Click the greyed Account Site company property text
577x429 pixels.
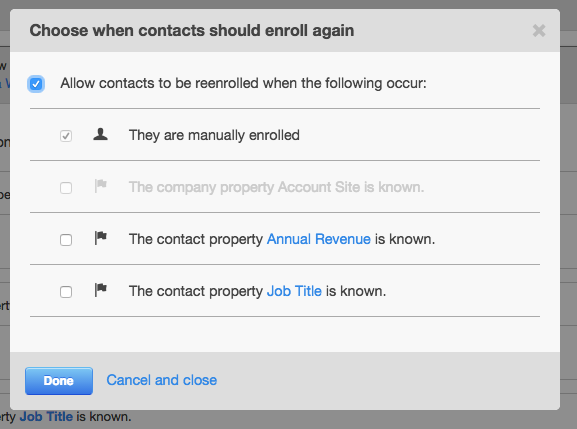[x=276, y=187]
